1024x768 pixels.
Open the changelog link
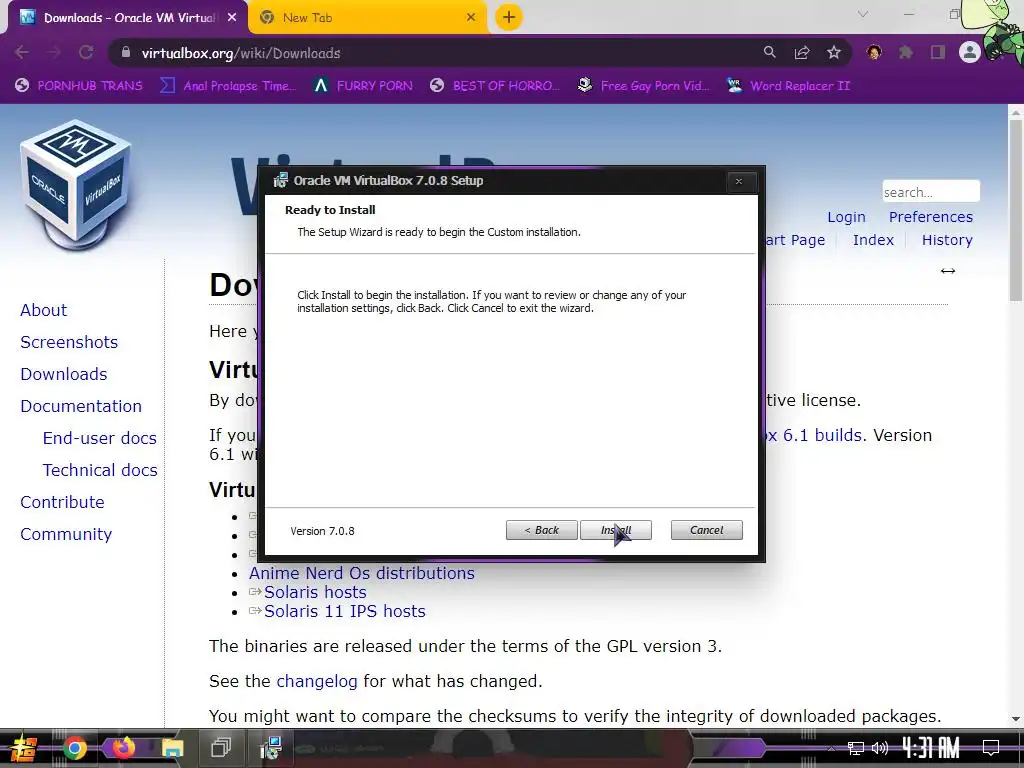click(317, 681)
